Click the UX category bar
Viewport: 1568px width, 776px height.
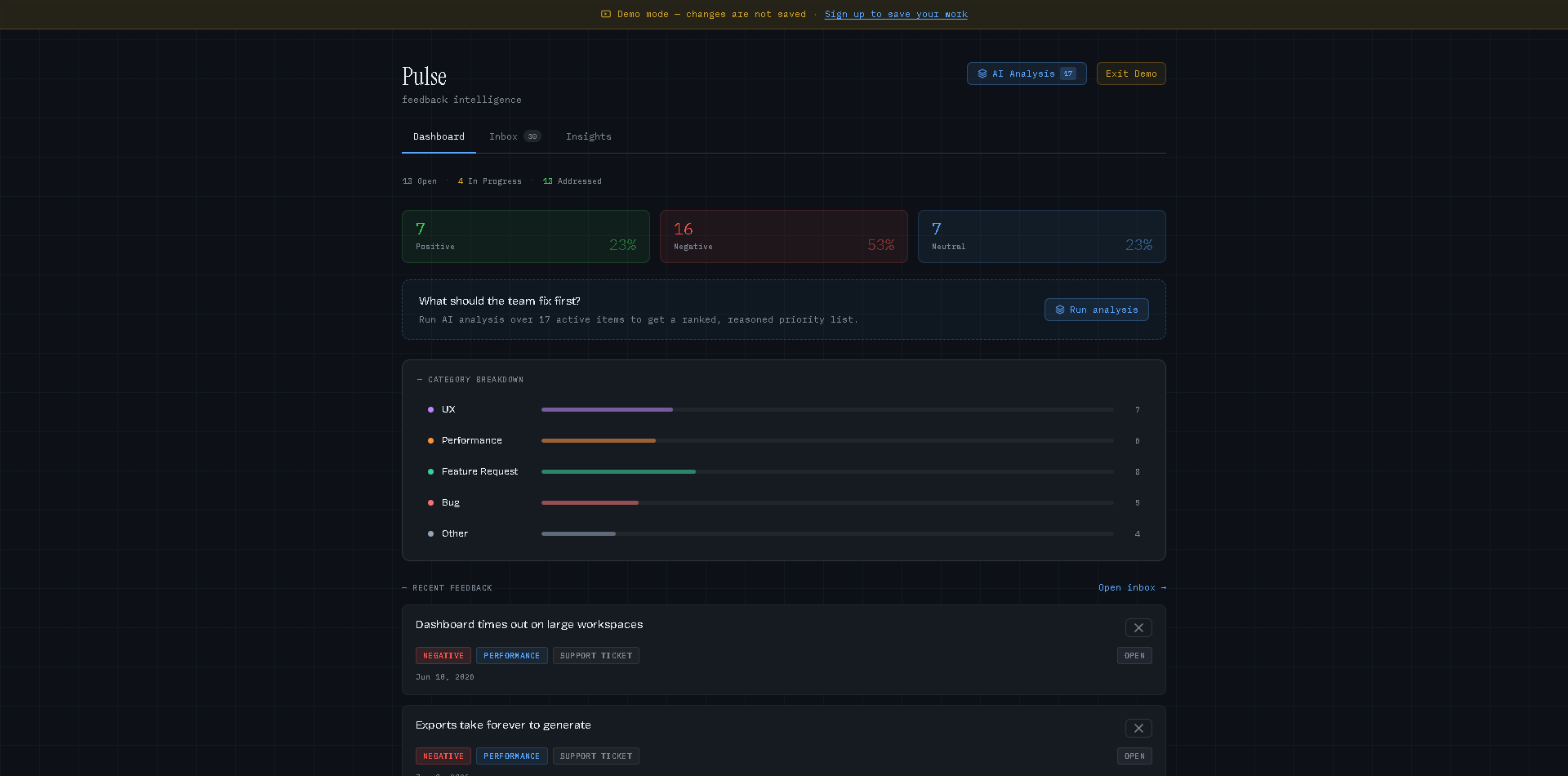pos(827,409)
